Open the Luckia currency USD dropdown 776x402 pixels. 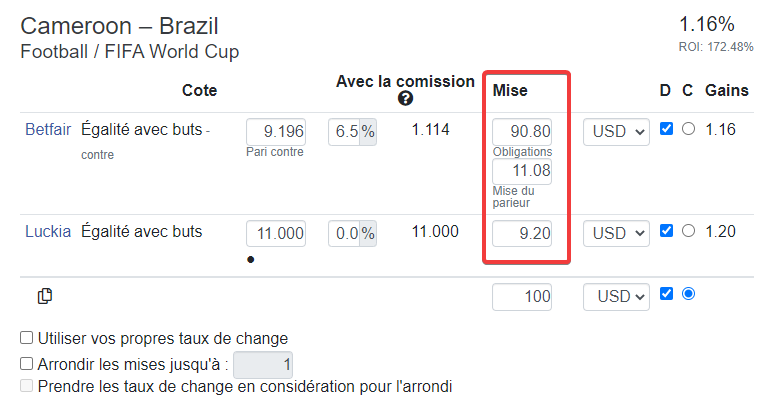616,233
